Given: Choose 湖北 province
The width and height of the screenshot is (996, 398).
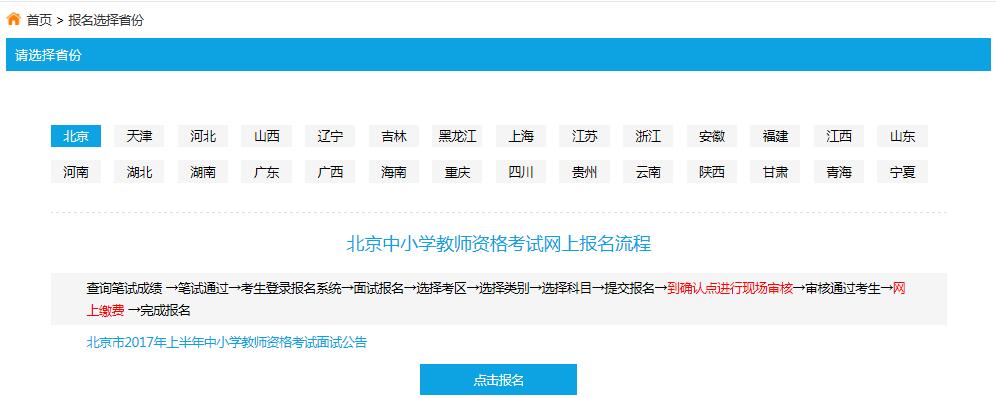Looking at the screenshot, I should point(139,172).
